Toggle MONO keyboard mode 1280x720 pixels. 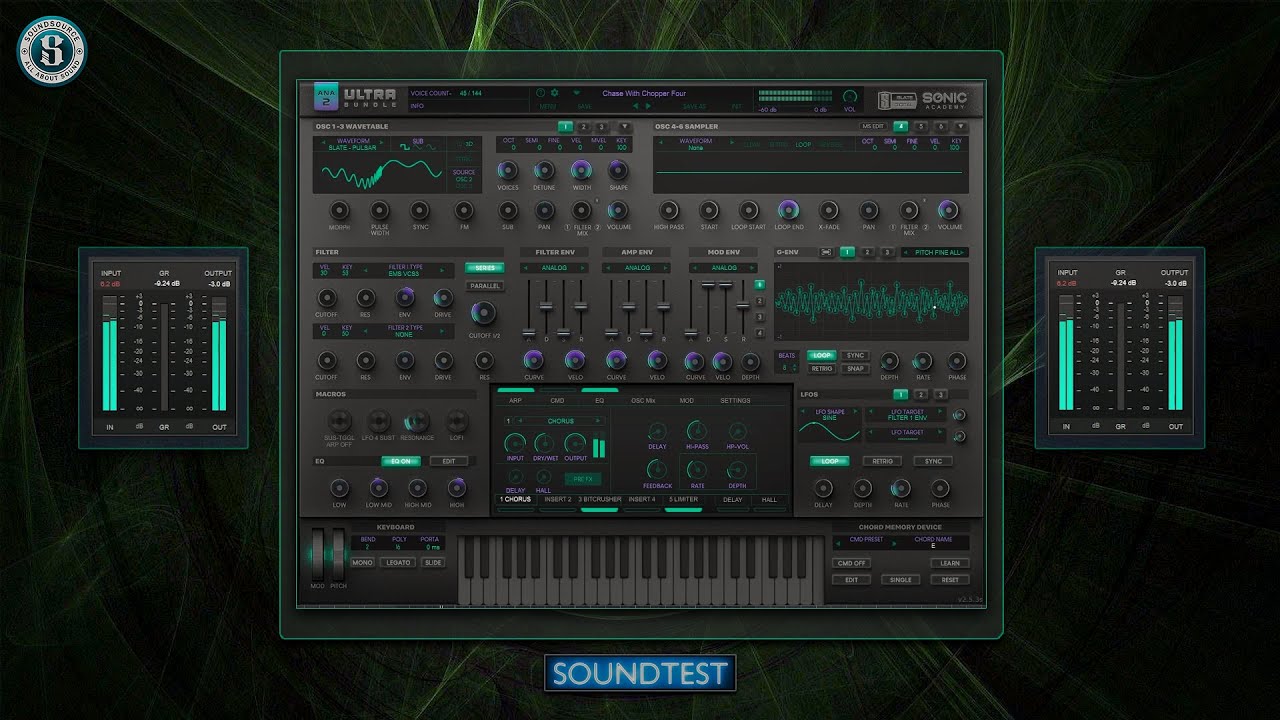(362, 563)
